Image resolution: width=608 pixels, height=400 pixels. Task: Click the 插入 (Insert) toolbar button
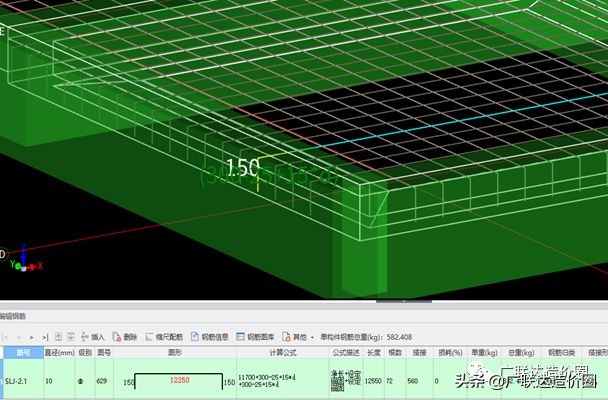point(93,337)
